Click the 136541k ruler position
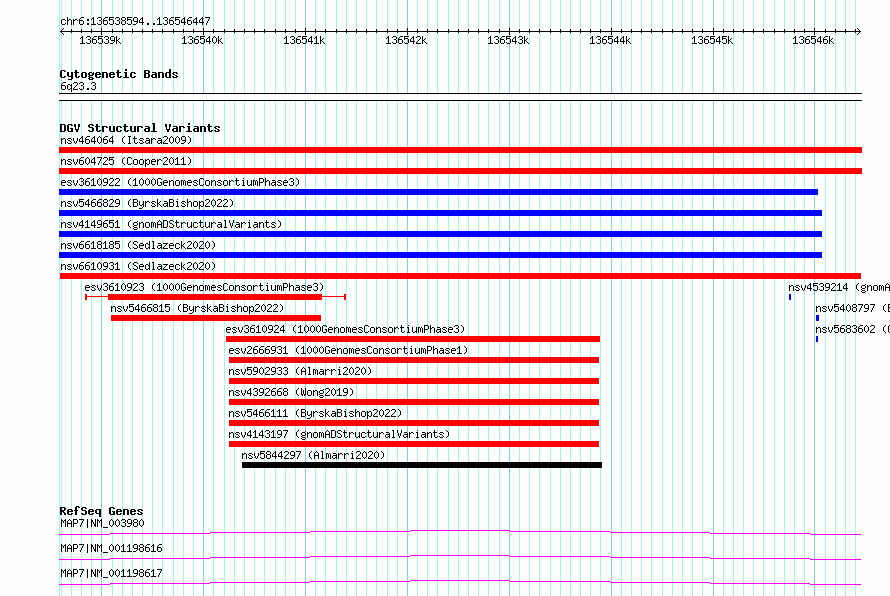 pyautogui.click(x=304, y=40)
